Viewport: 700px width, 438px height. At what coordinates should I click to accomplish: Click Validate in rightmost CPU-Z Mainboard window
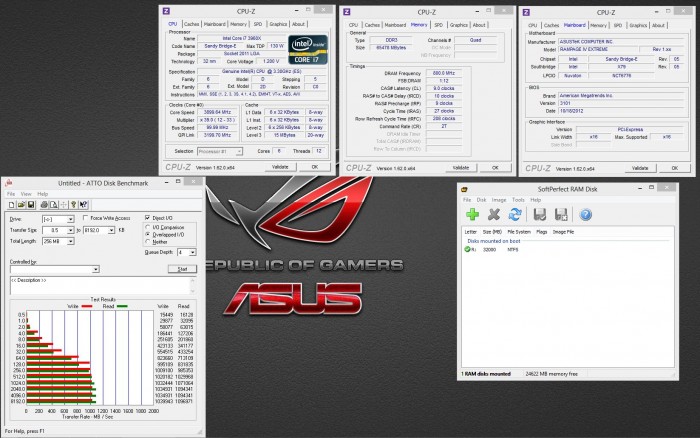click(x=640, y=168)
